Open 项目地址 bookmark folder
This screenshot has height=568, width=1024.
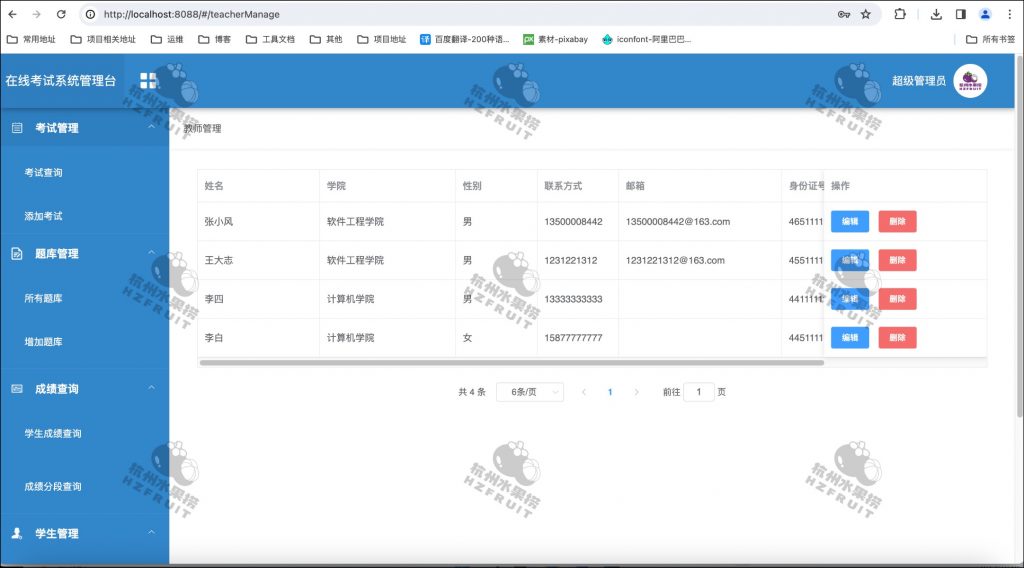381,39
